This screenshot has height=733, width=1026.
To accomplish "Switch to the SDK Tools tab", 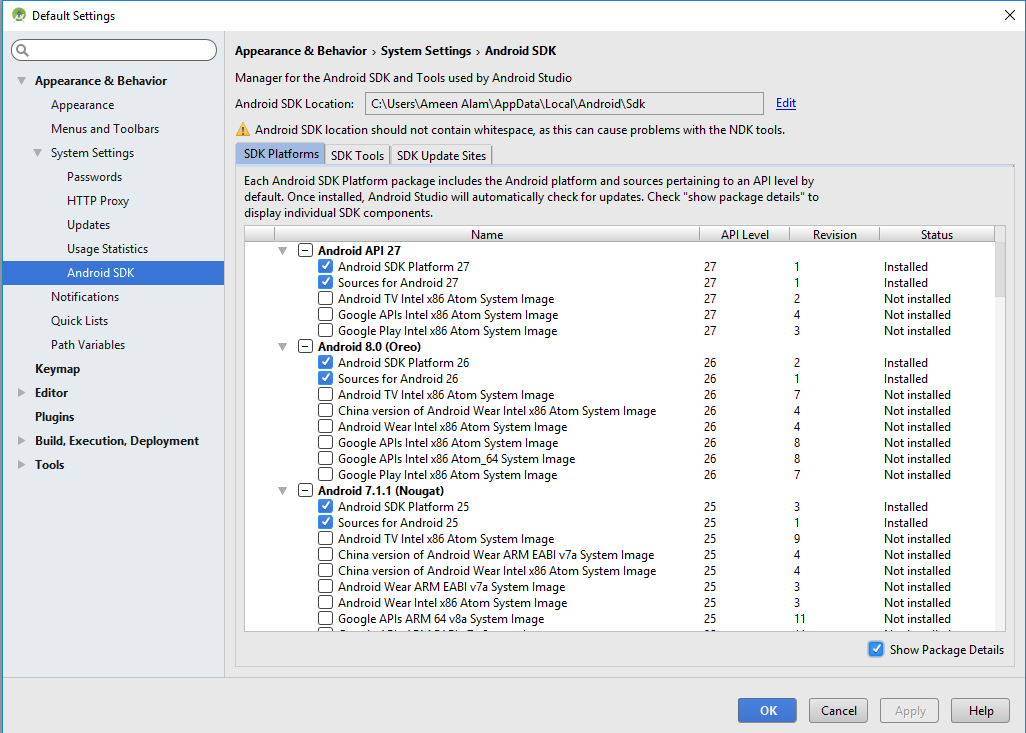I will (357, 155).
